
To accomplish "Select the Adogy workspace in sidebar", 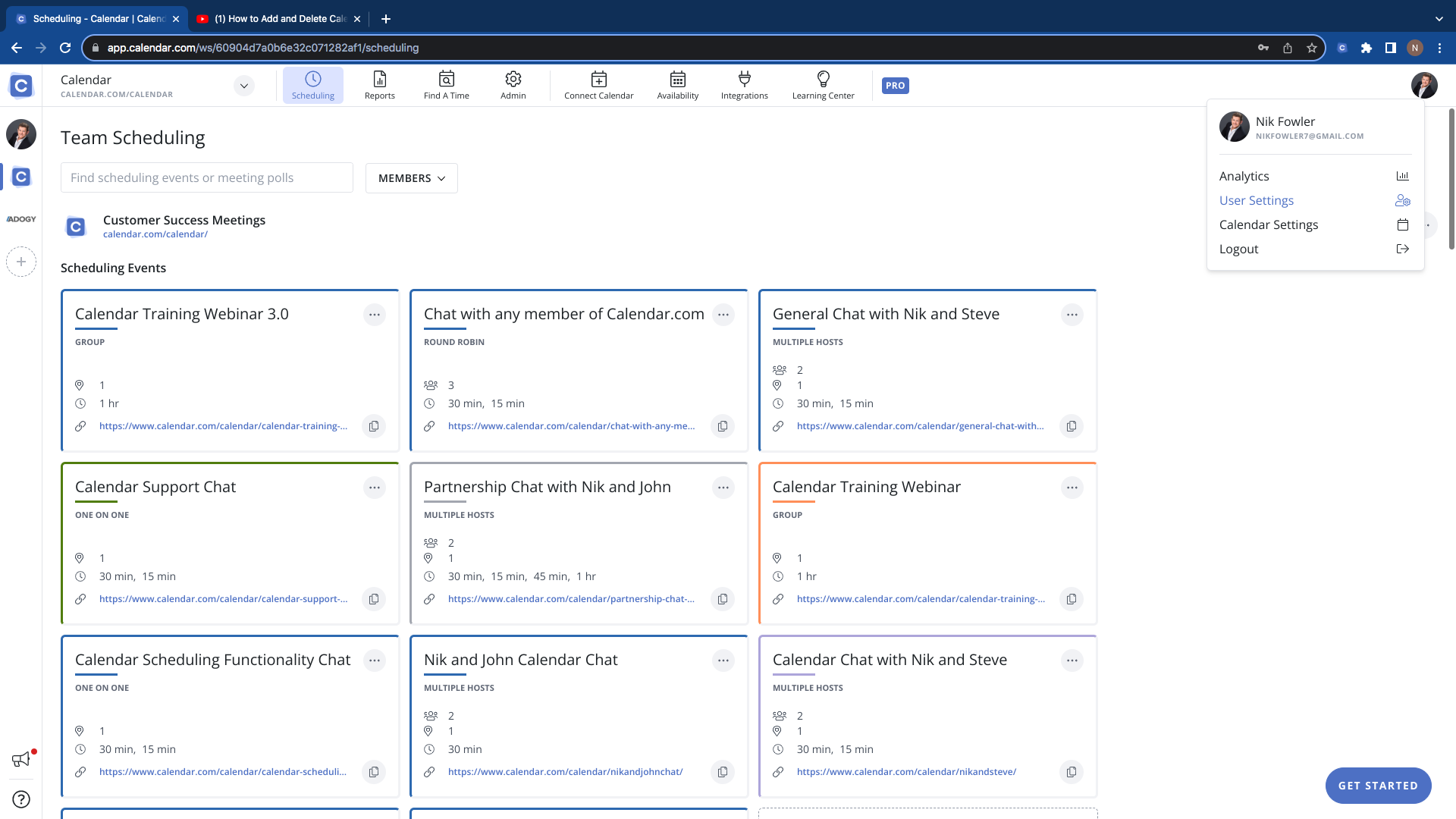I will click(x=21, y=219).
